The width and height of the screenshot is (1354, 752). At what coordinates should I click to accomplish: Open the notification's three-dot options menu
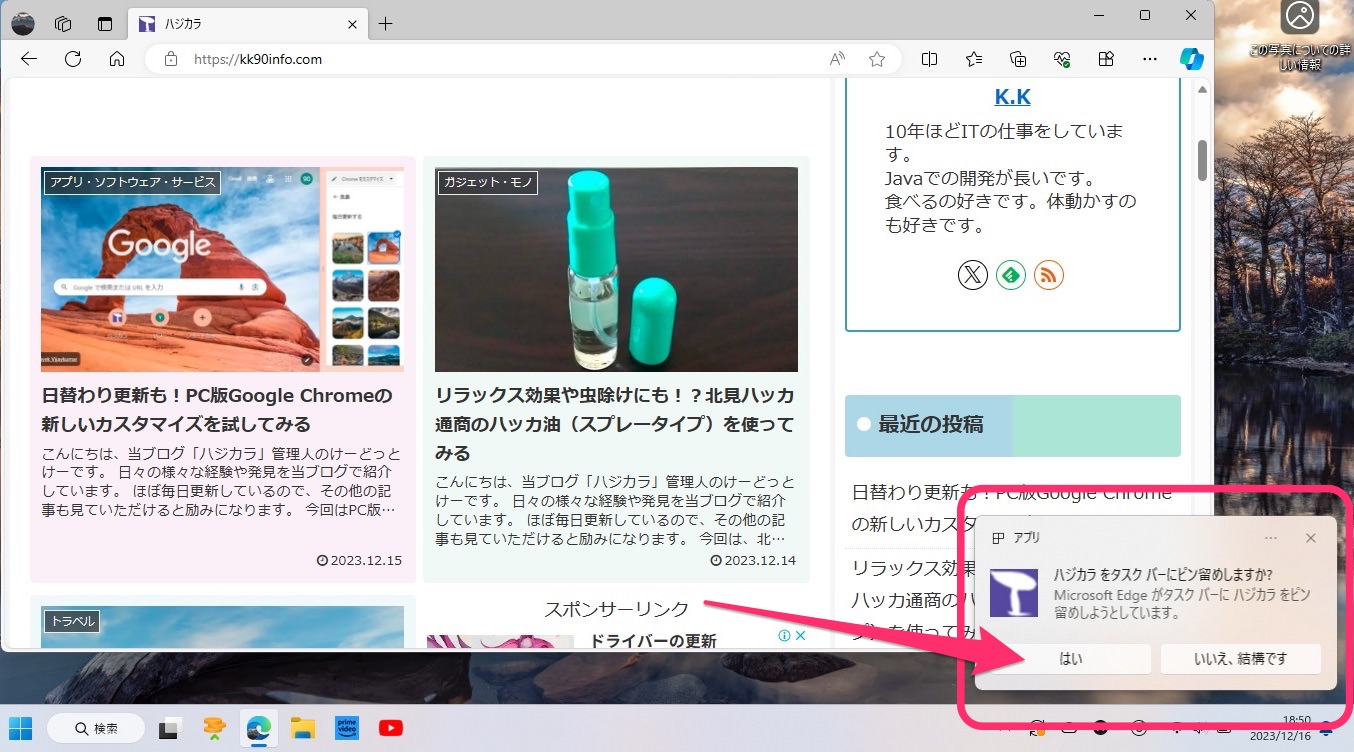pos(1271,538)
